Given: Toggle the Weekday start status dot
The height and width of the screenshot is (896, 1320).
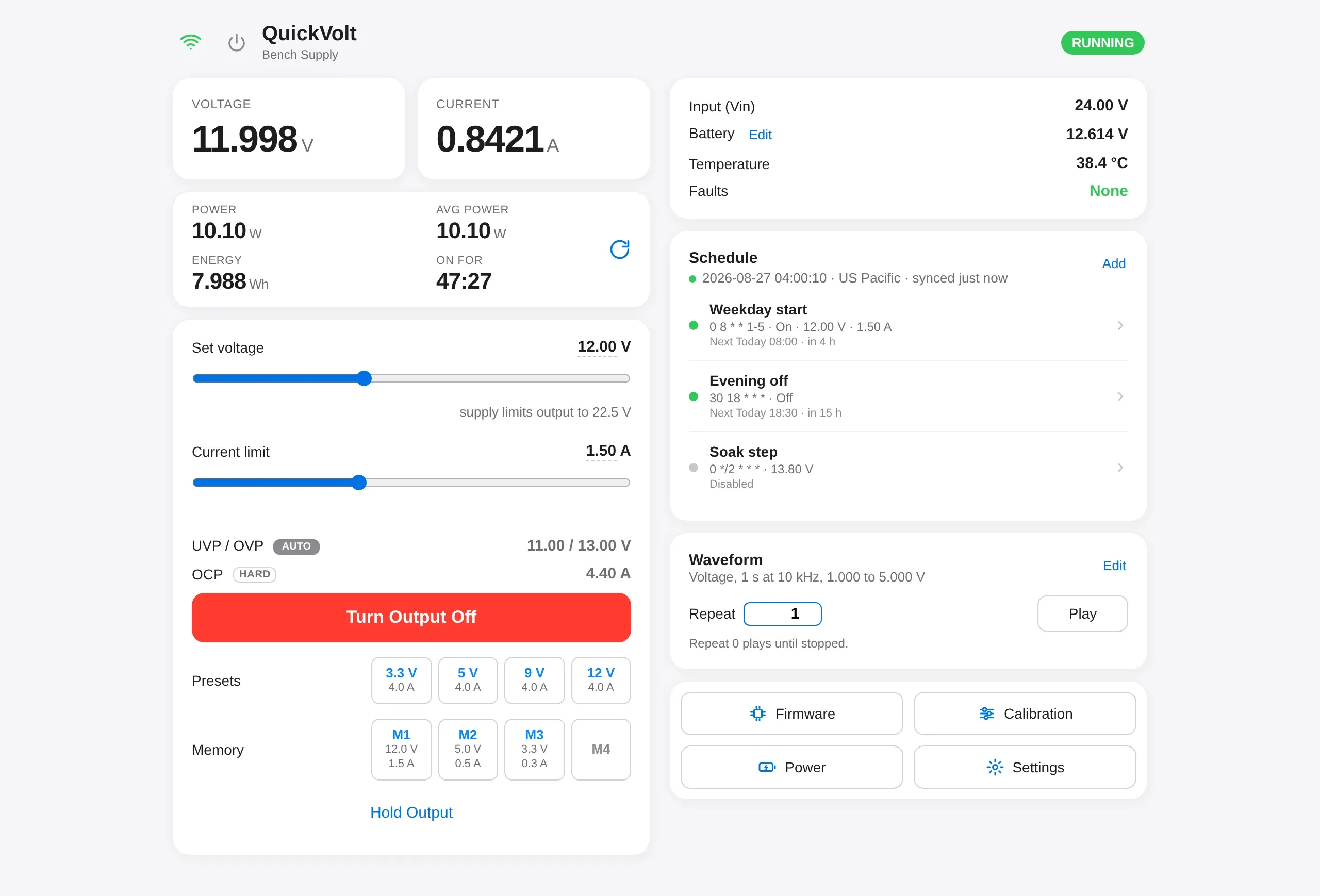Looking at the screenshot, I should (693, 325).
